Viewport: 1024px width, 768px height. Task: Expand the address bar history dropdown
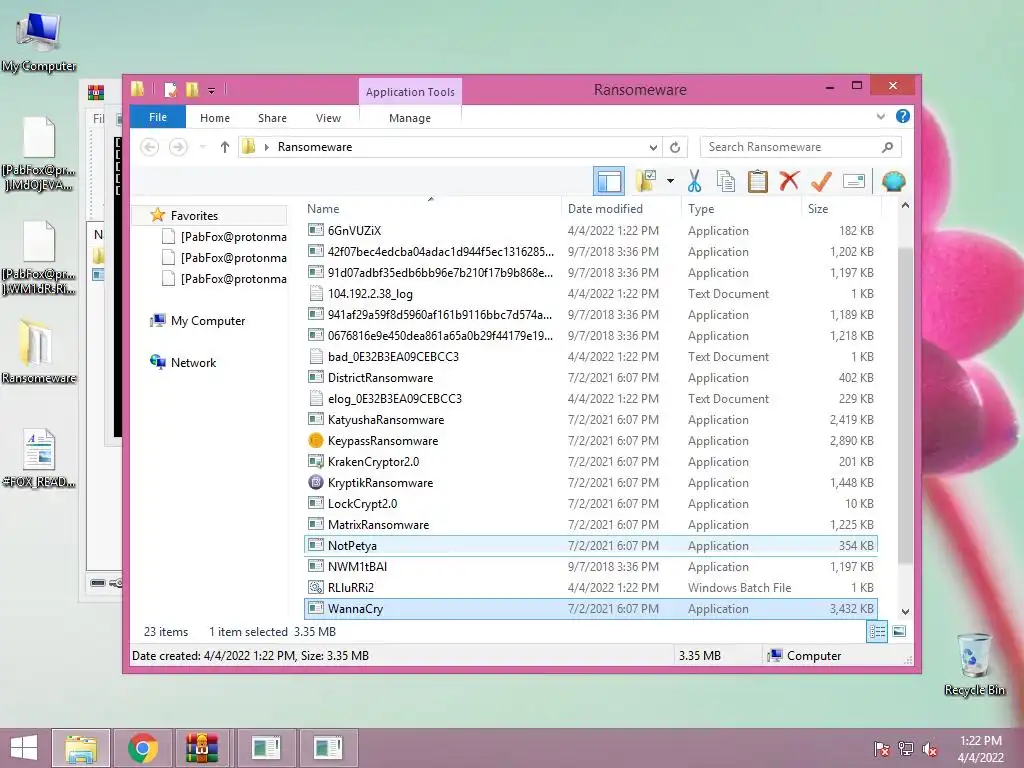click(653, 147)
